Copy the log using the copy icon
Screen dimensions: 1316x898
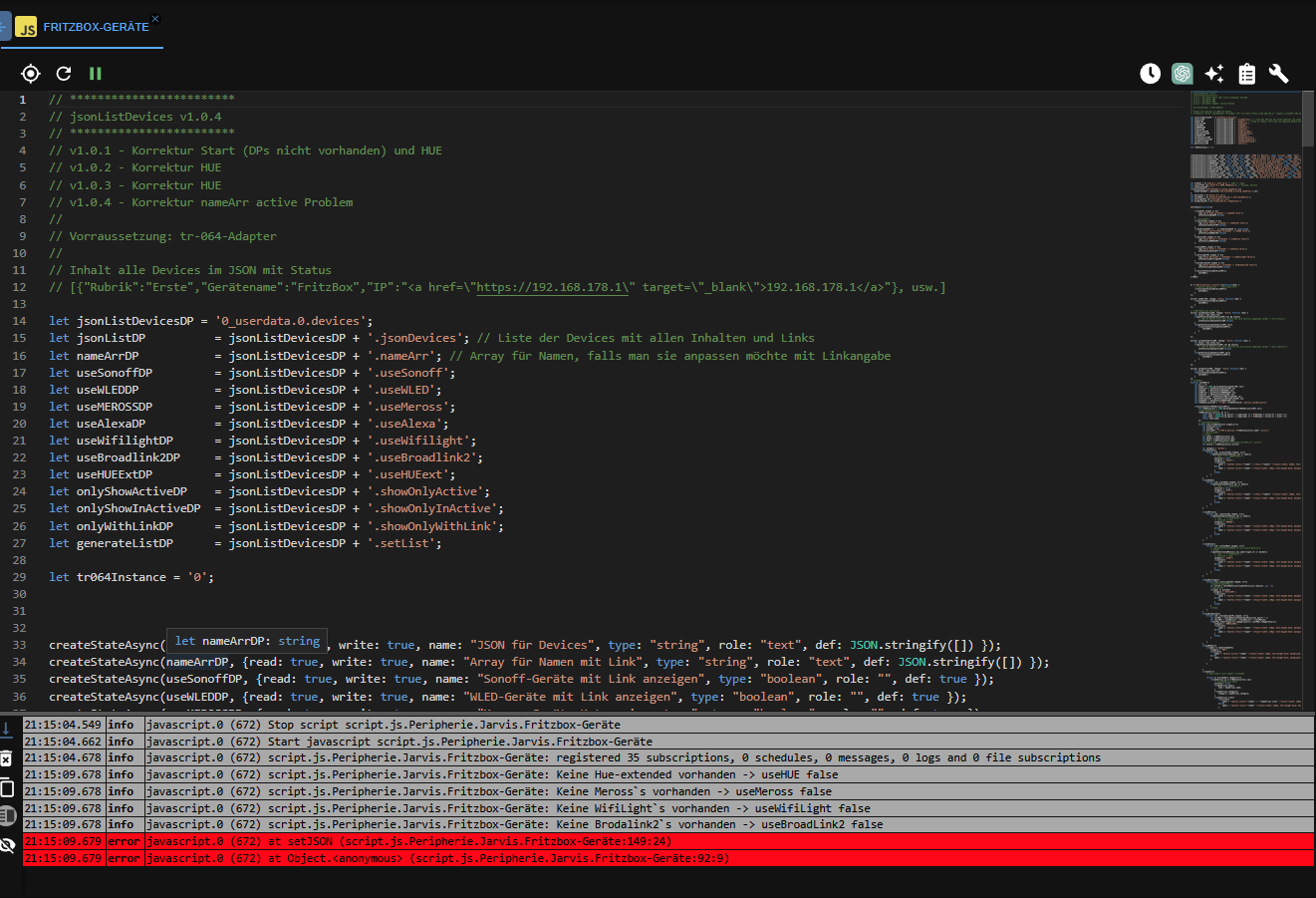7,787
